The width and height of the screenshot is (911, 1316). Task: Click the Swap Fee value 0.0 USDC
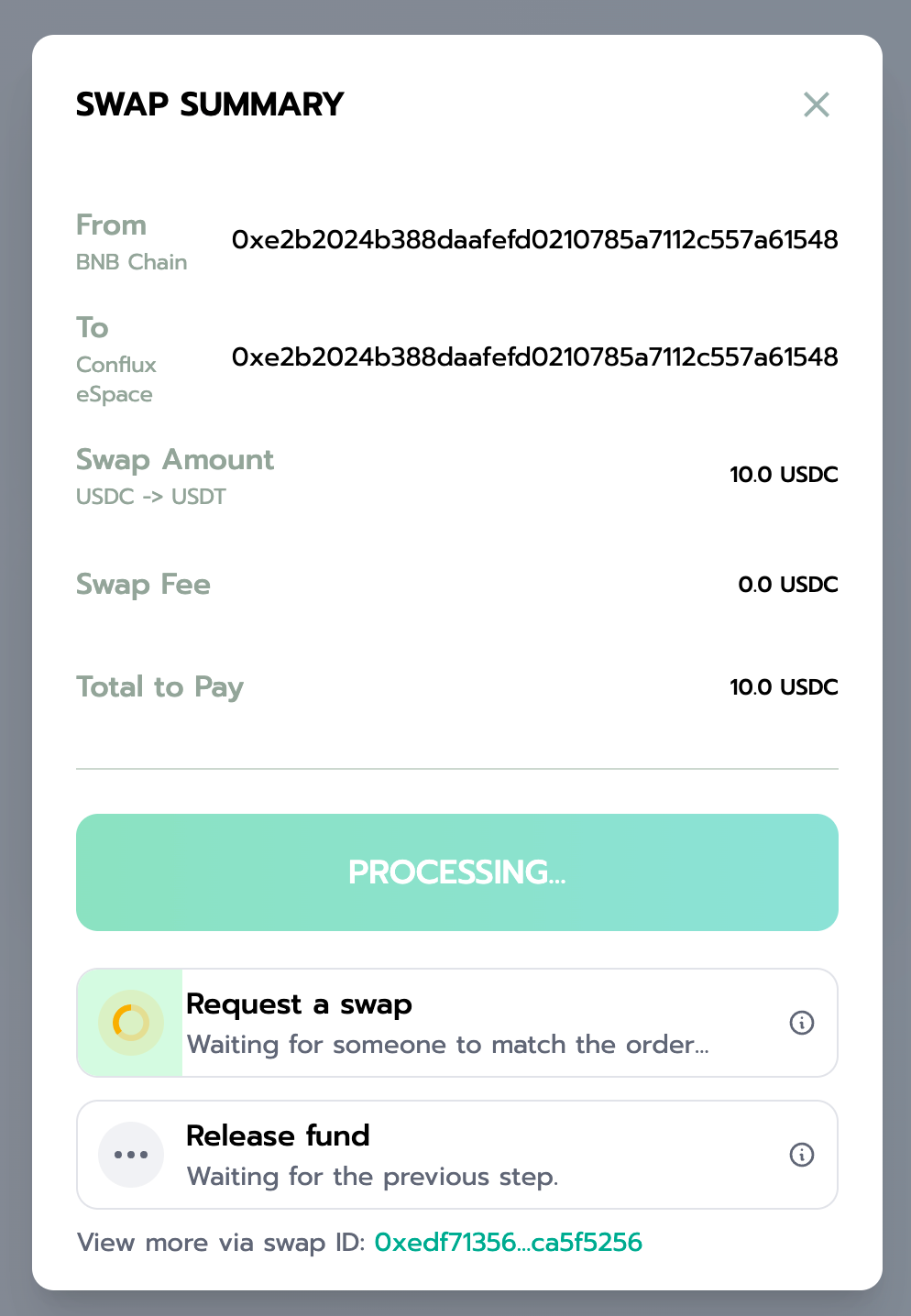787,585
